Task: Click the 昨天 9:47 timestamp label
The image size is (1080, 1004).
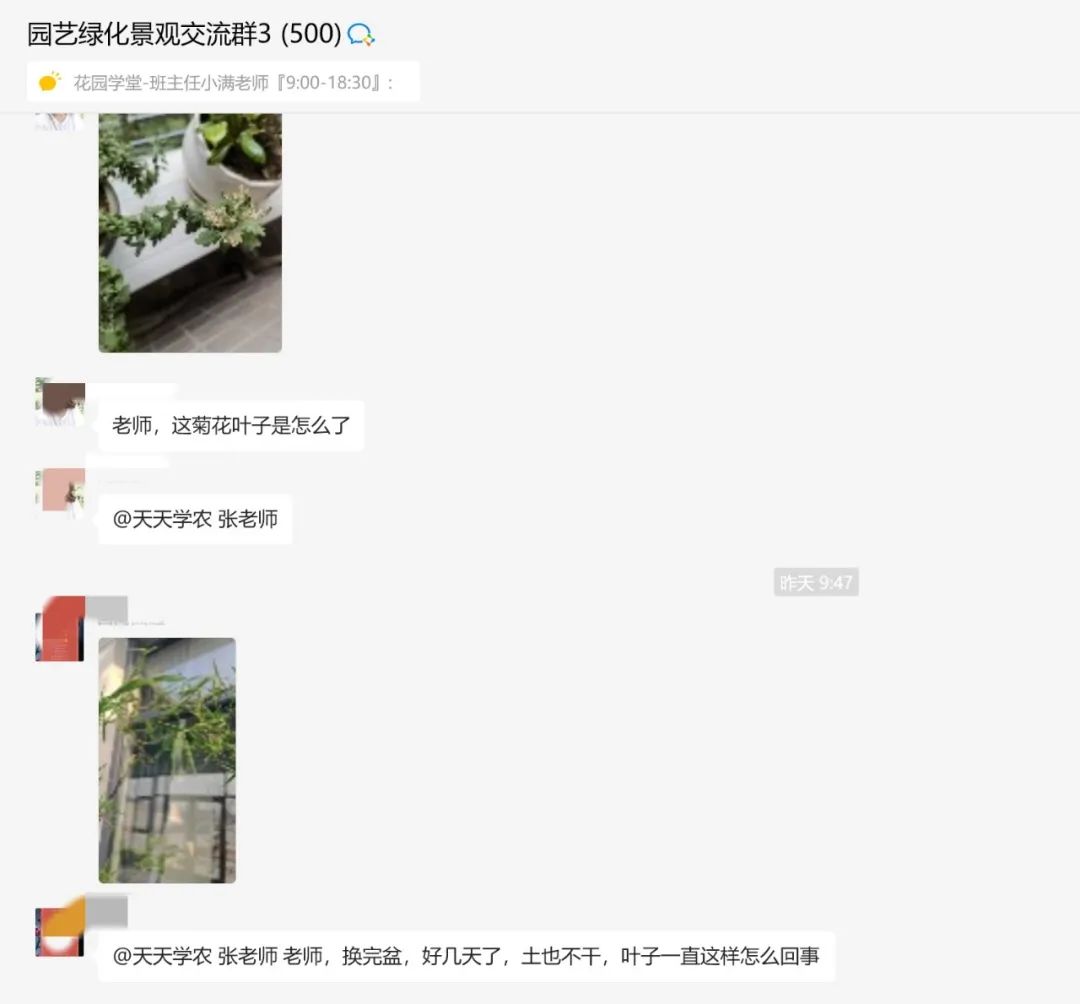Action: coord(816,583)
